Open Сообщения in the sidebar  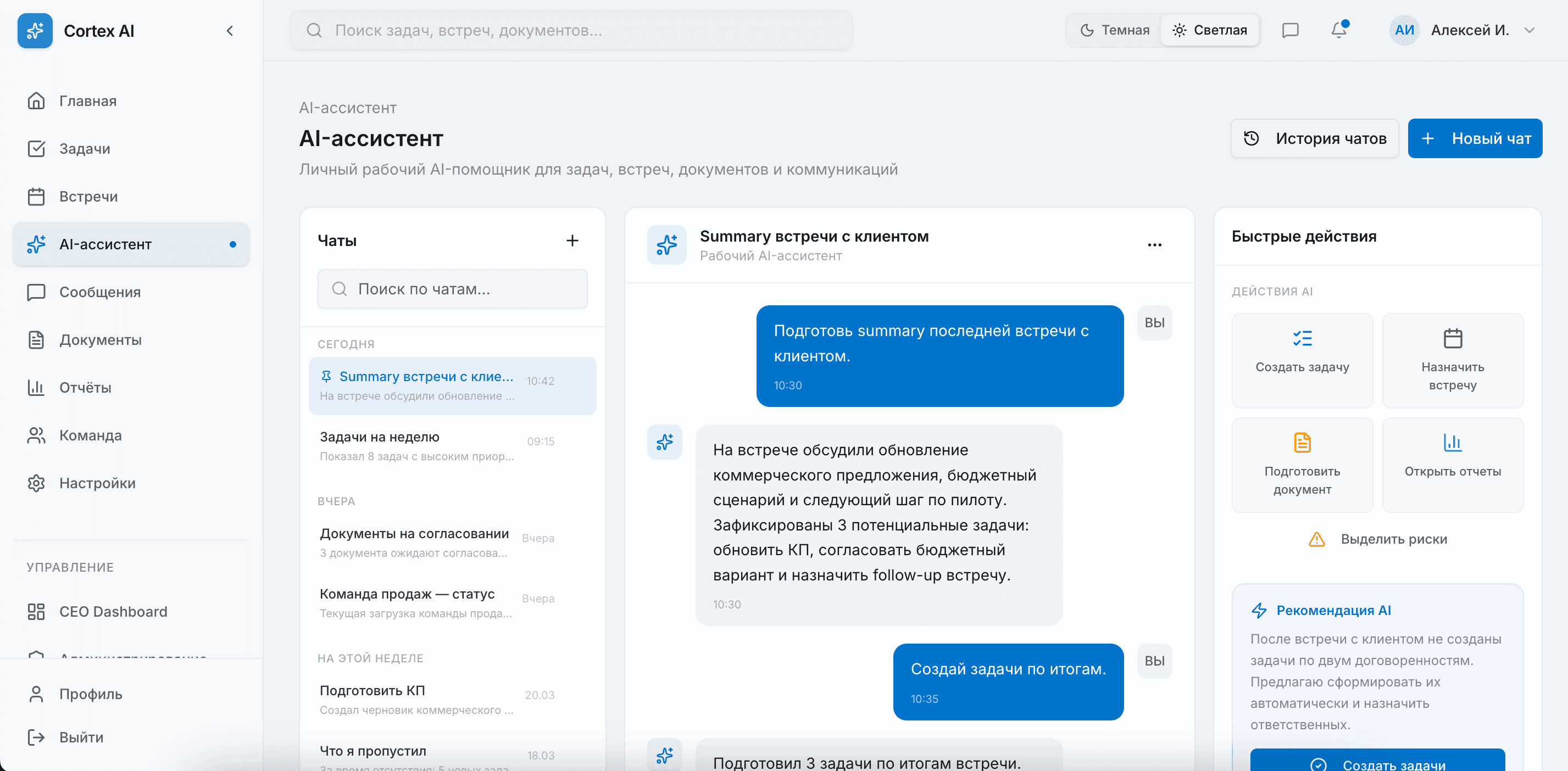(x=131, y=292)
